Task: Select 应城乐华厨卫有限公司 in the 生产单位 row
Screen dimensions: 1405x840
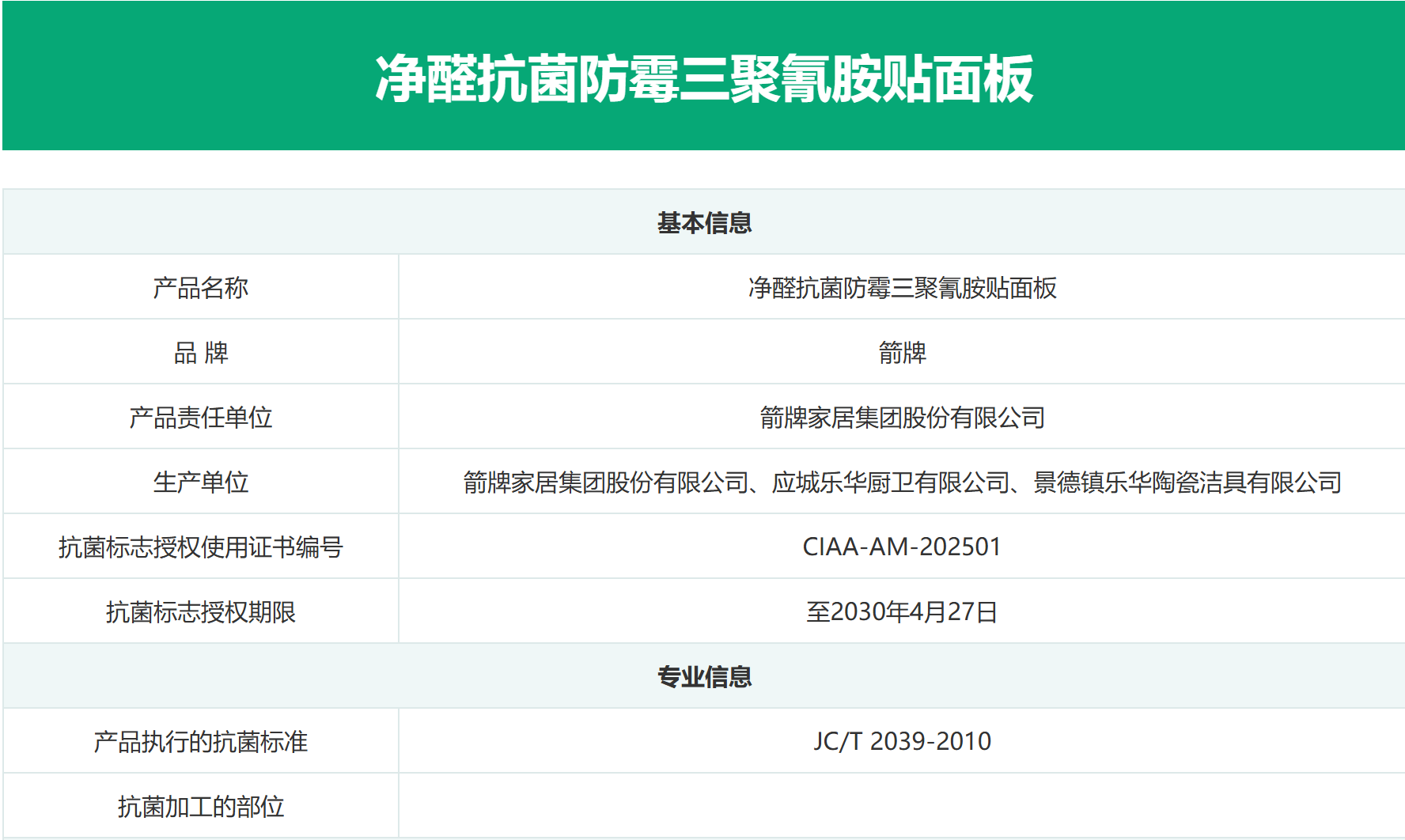Action: point(891,482)
